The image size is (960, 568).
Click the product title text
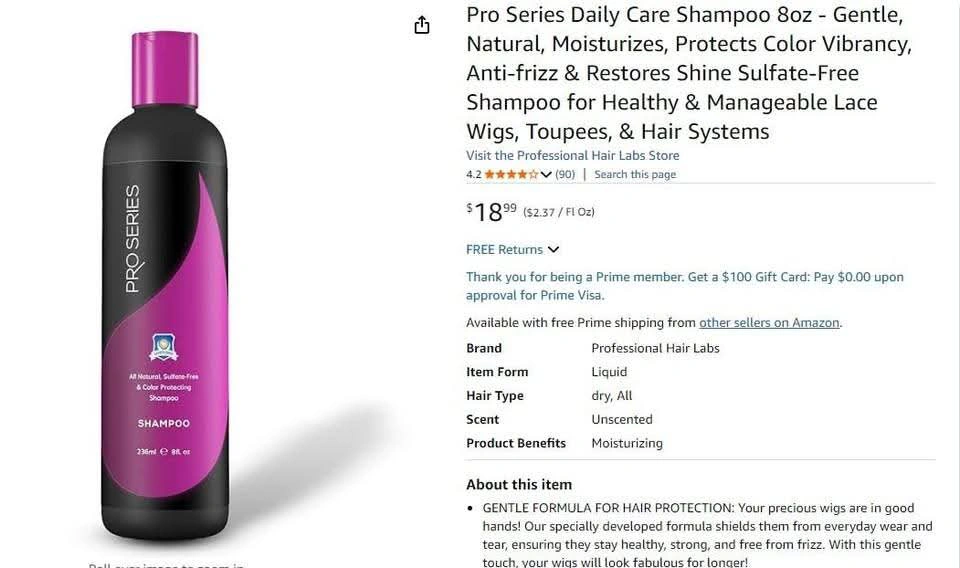pos(689,73)
